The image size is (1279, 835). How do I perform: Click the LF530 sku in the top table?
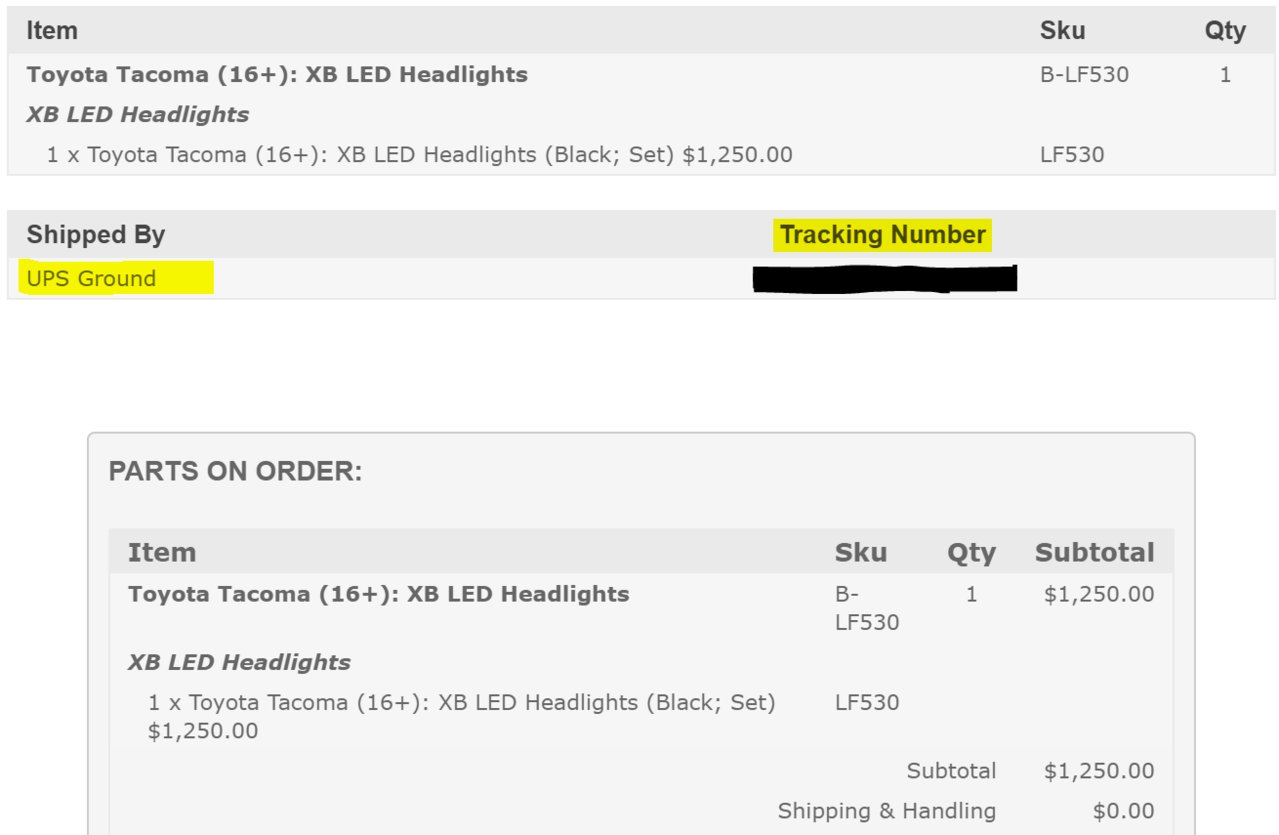(x=1072, y=155)
